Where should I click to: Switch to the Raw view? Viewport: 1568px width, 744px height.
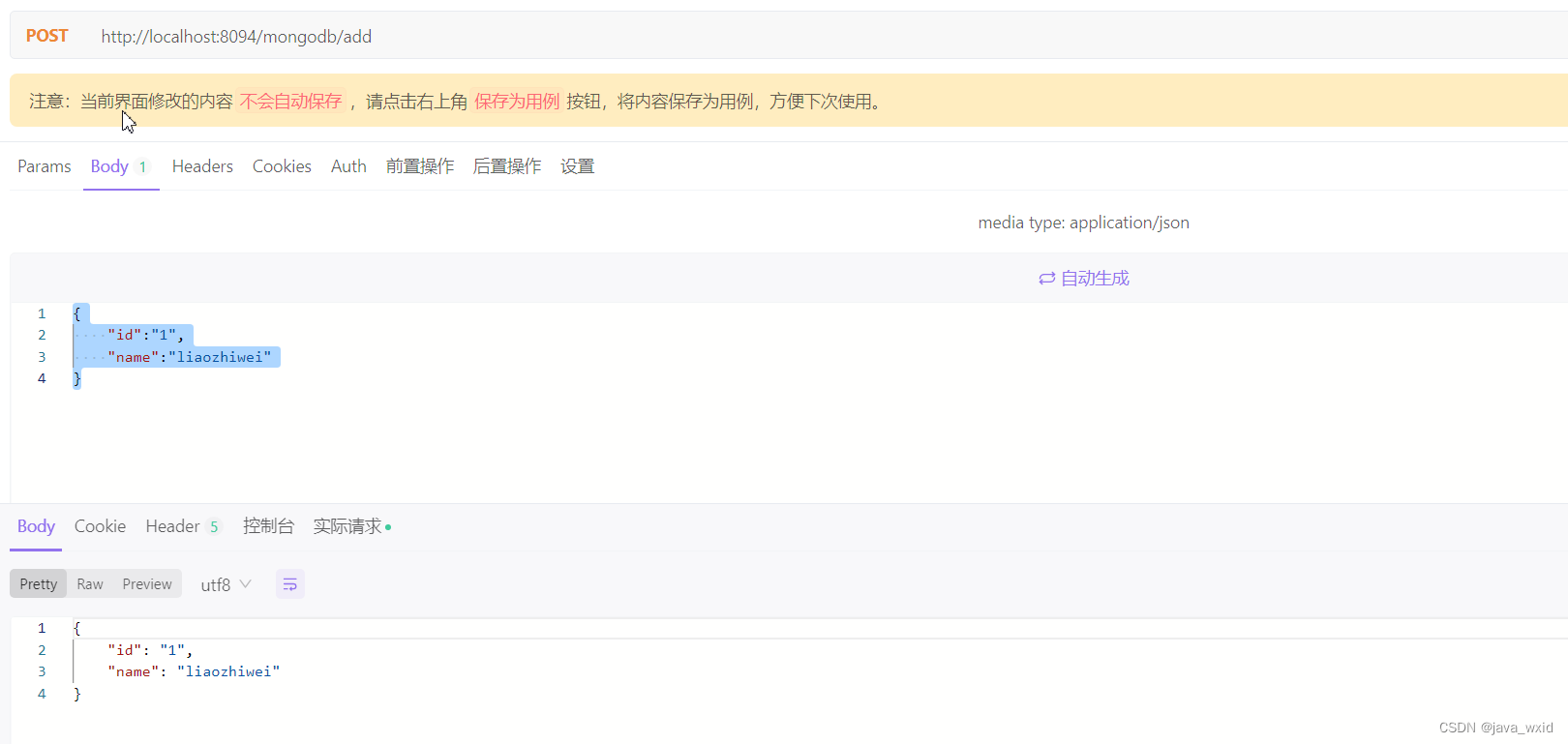point(90,584)
